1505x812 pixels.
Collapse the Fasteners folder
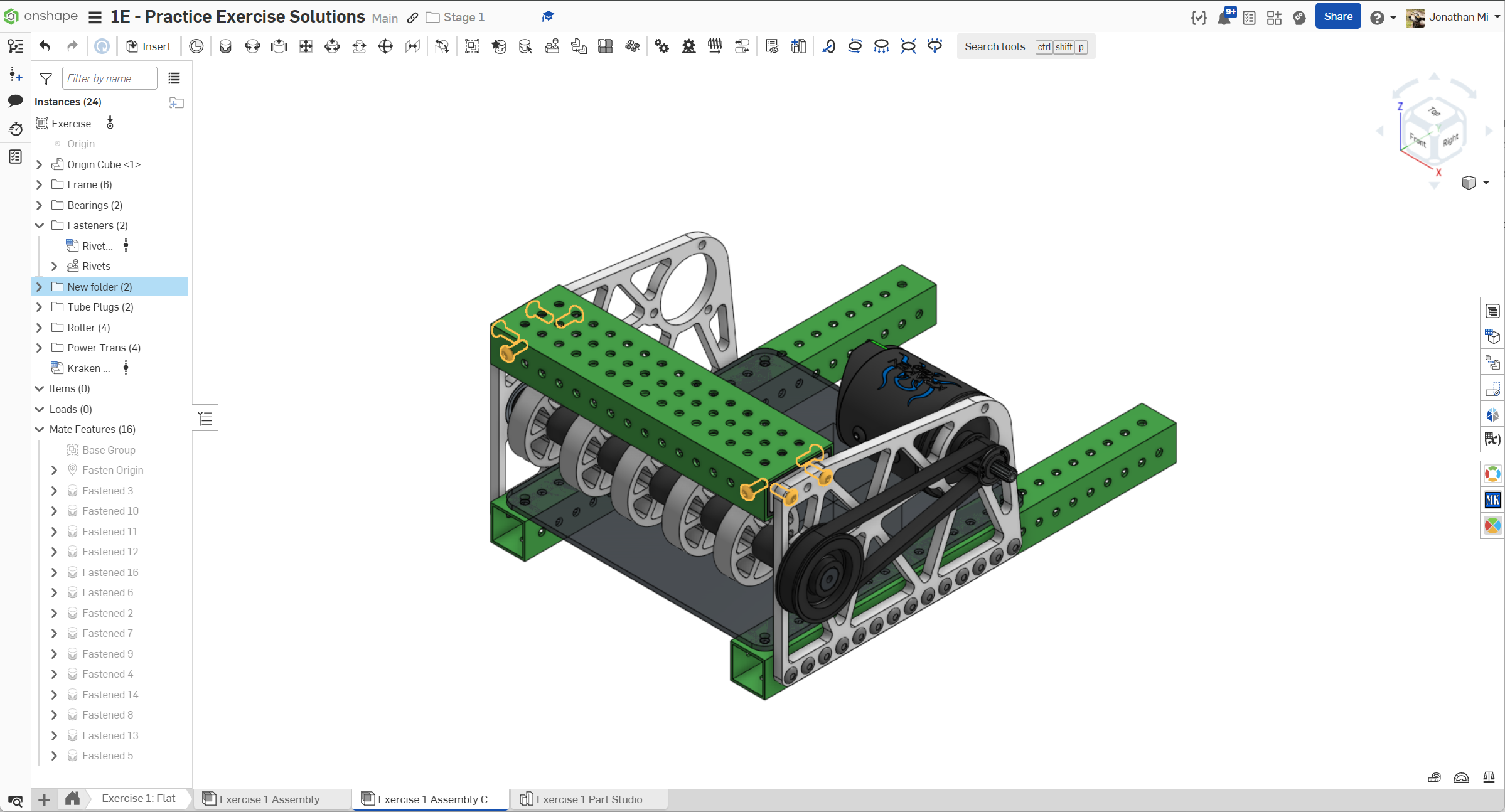point(39,225)
